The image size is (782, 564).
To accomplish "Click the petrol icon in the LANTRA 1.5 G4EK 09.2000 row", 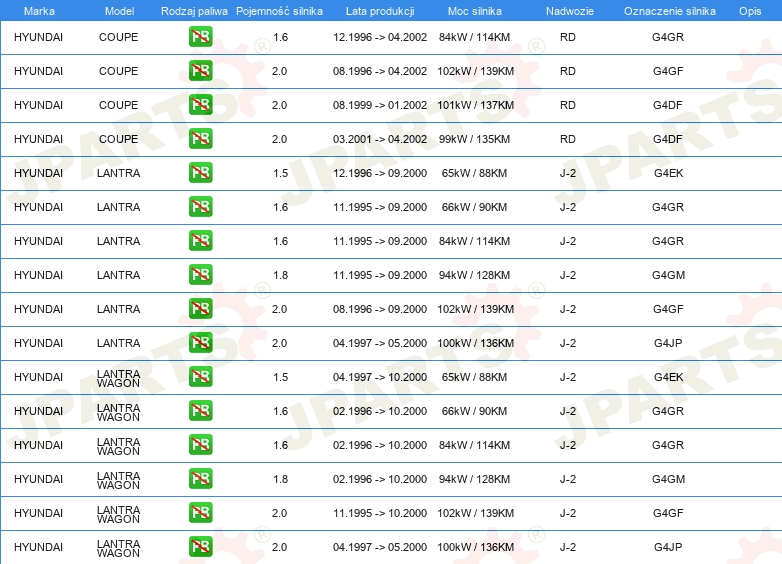I will [200, 173].
